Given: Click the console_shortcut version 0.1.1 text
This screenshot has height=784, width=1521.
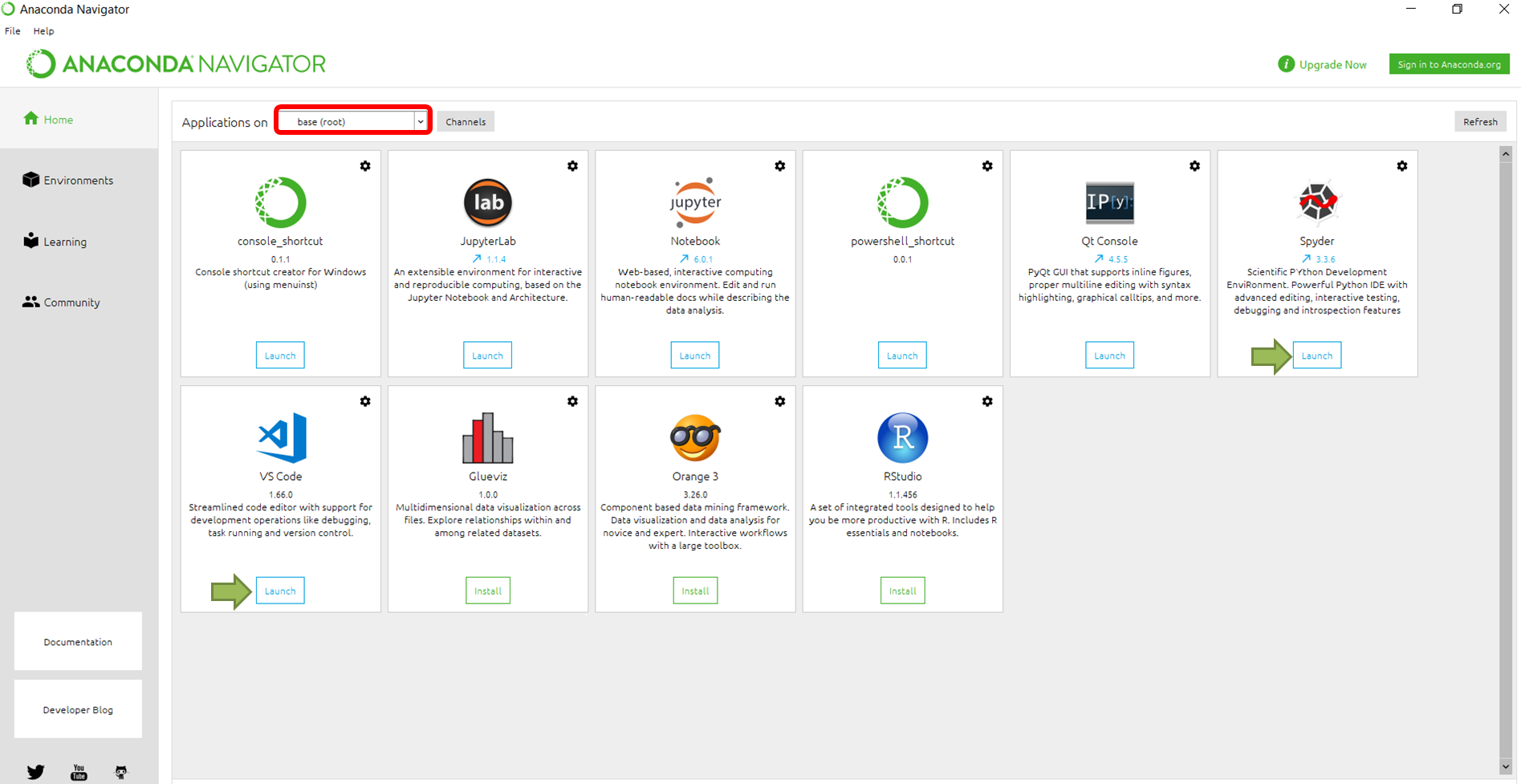Looking at the screenshot, I should (x=280, y=260).
